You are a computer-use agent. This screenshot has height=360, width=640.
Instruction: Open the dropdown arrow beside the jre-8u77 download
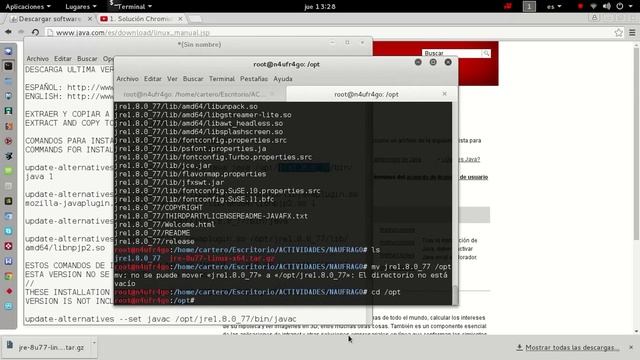coord(93,343)
